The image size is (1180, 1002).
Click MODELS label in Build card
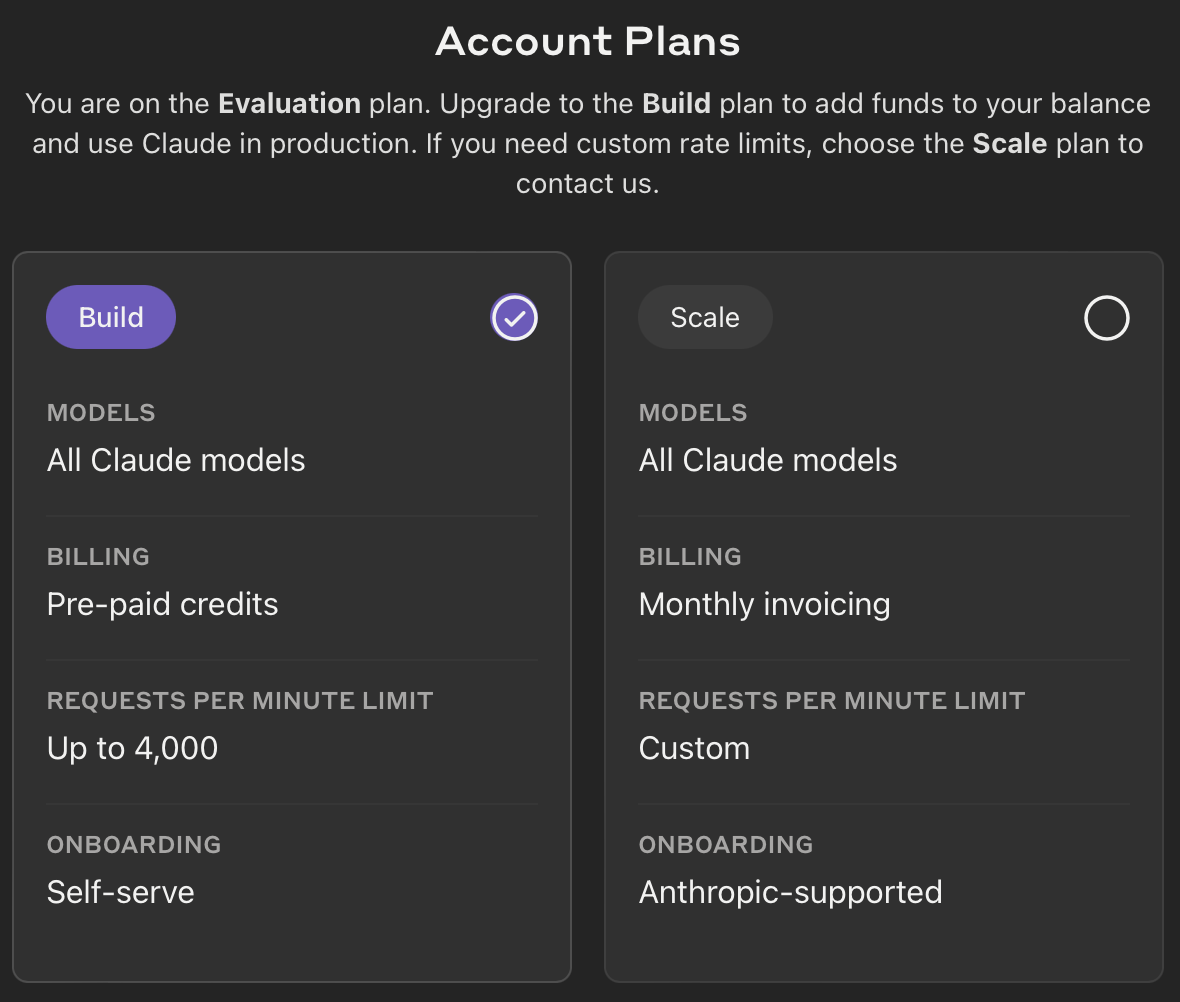(x=101, y=413)
